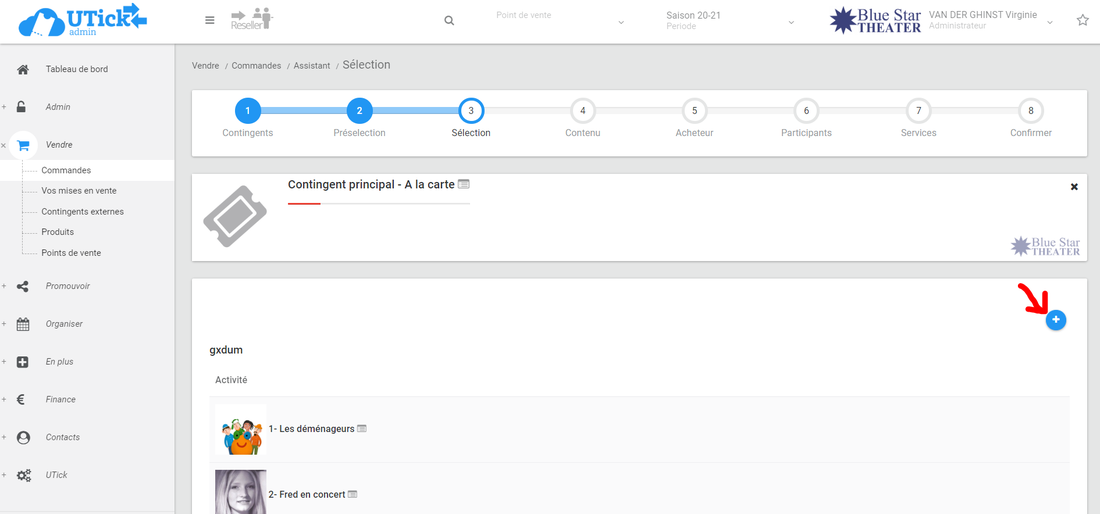Open the Point de vente dropdown
This screenshot has width=1100, height=514.
click(560, 21)
